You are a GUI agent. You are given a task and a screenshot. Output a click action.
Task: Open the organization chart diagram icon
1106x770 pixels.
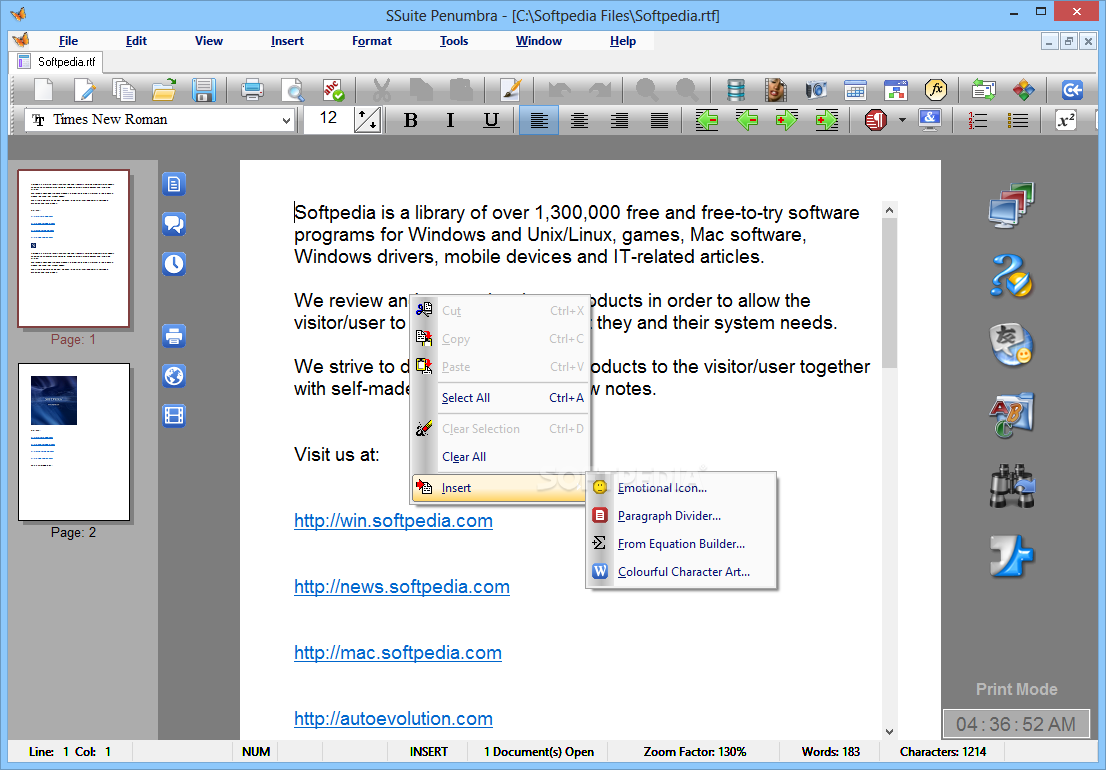point(896,90)
